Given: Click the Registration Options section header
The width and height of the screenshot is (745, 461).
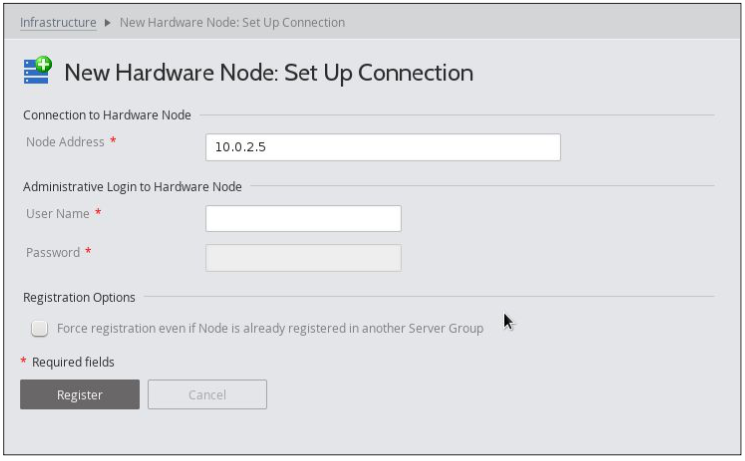Looking at the screenshot, I should (x=79, y=298).
